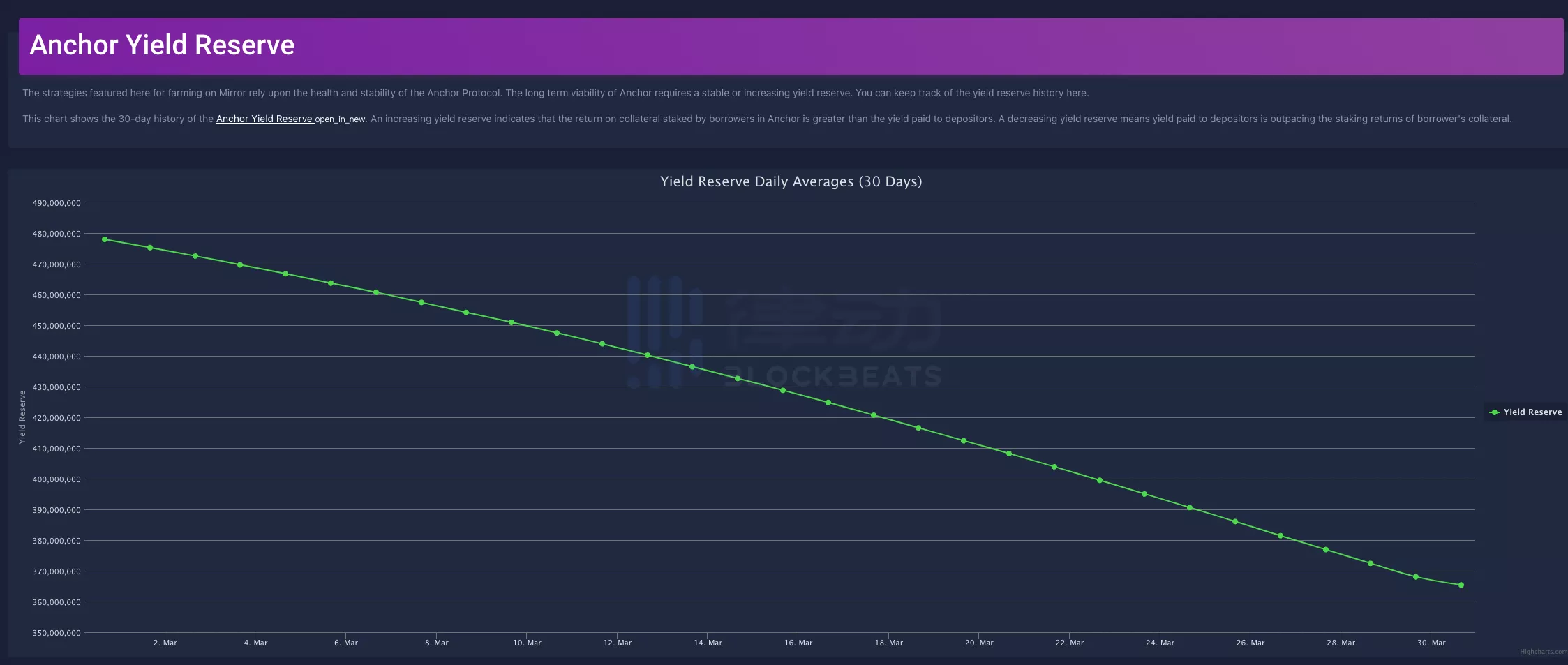Click the 350,000,000 y-axis label
This screenshot has height=665, width=1568.
[x=57, y=633]
